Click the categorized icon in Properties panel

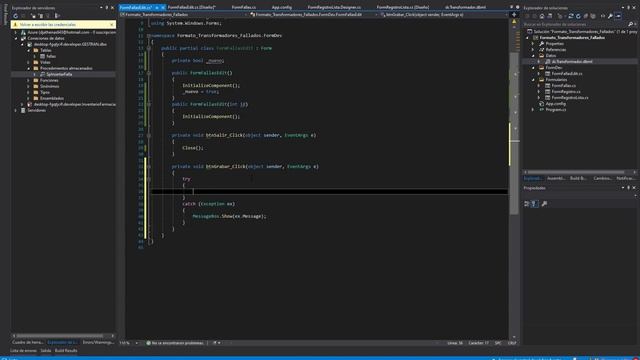pos(527,204)
